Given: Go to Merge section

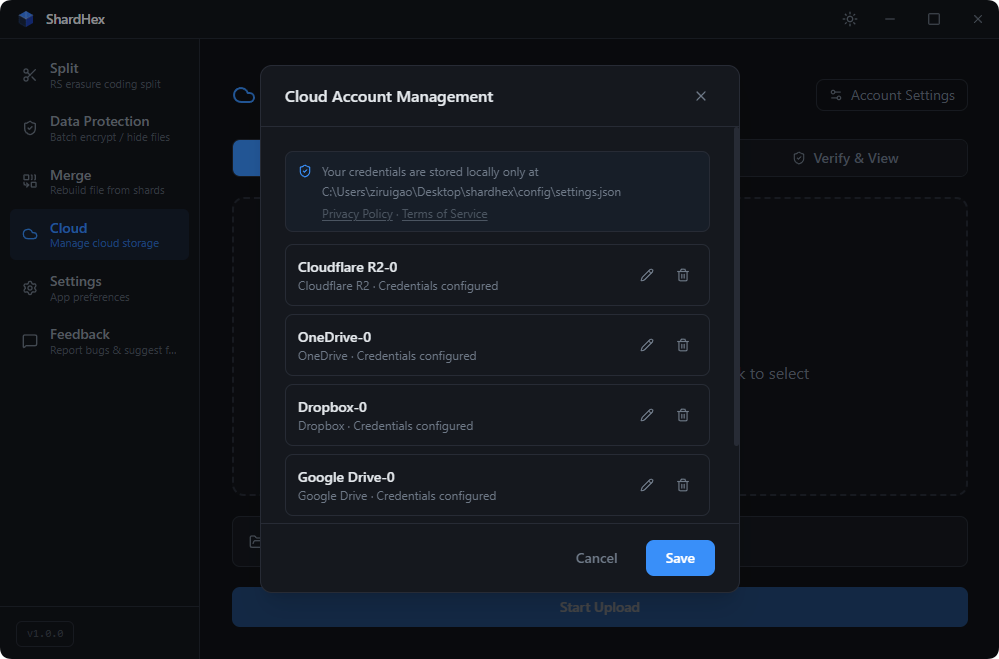Looking at the screenshot, I should [99, 182].
